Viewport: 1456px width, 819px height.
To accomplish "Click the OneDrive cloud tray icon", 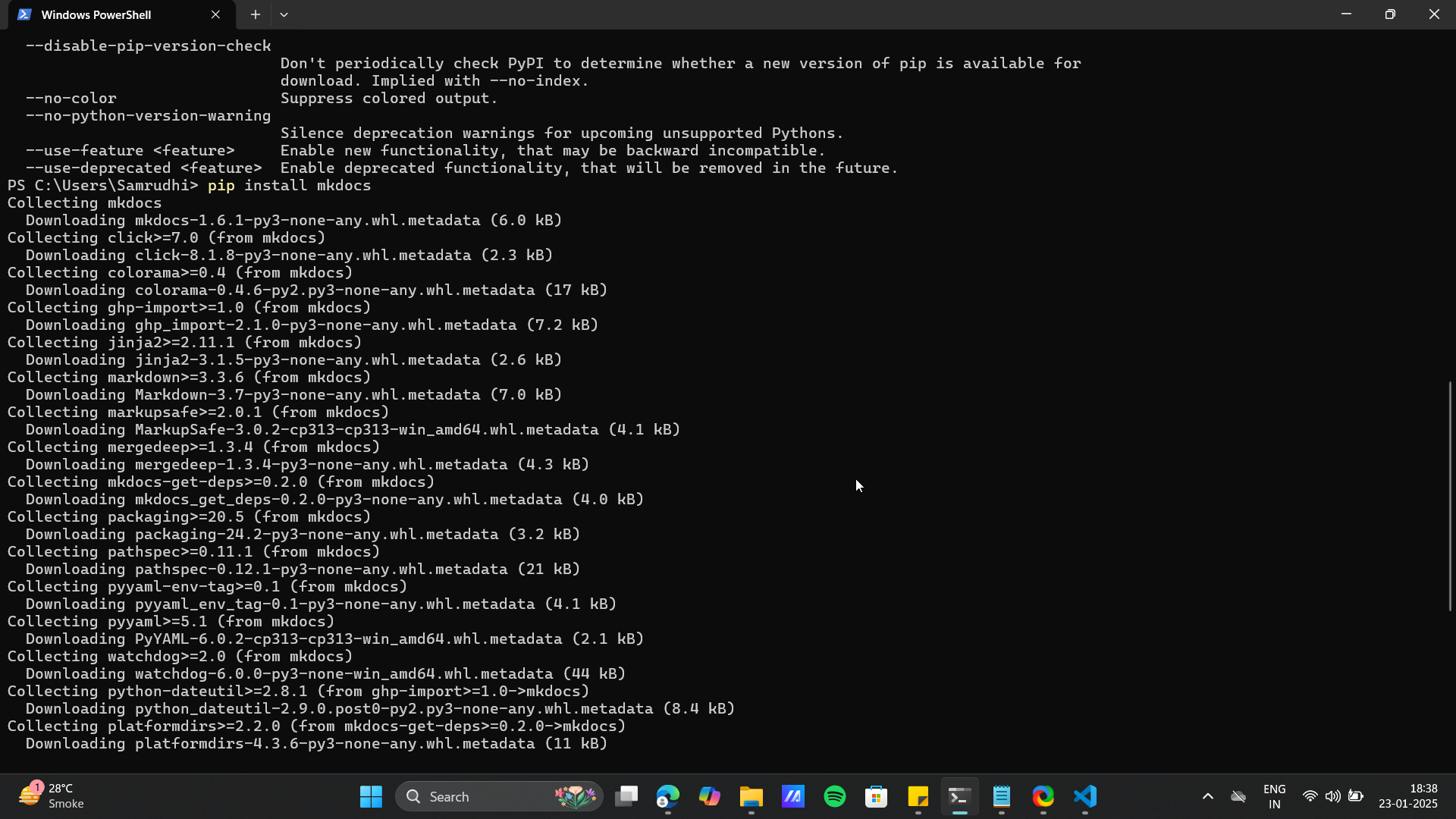I will coord(1238,796).
